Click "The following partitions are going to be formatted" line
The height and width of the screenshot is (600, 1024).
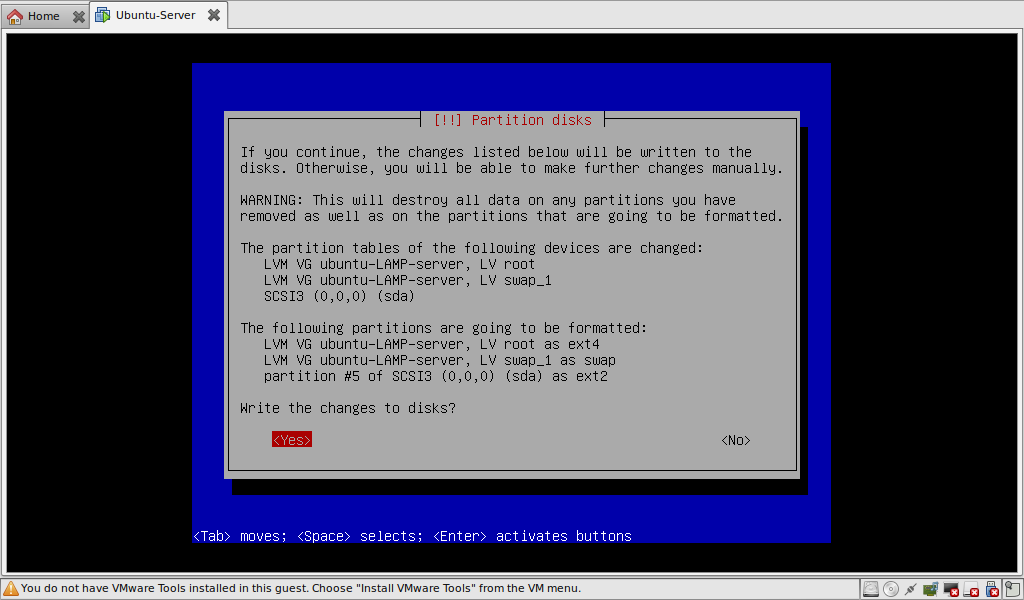443,328
